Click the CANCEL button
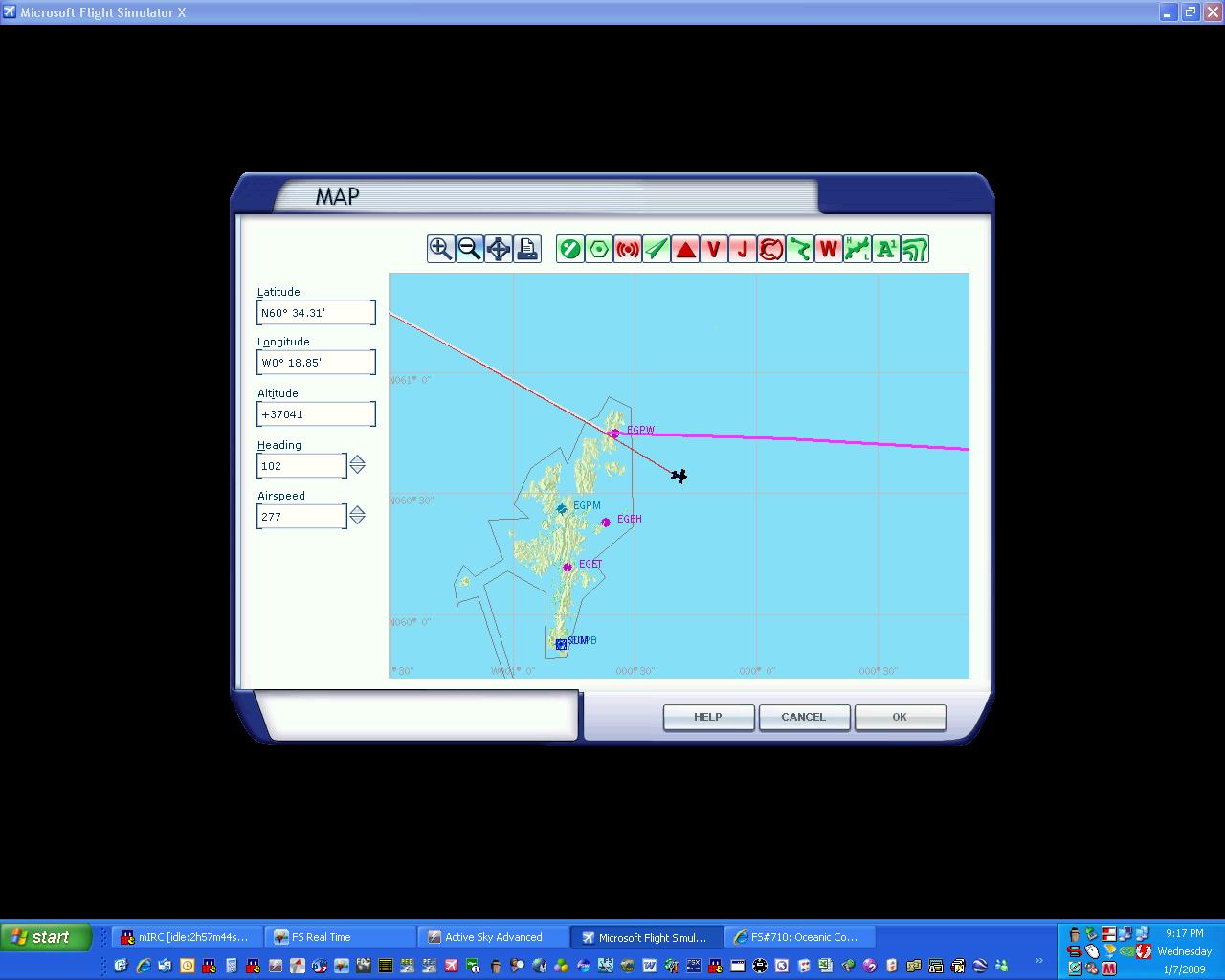 tap(804, 717)
